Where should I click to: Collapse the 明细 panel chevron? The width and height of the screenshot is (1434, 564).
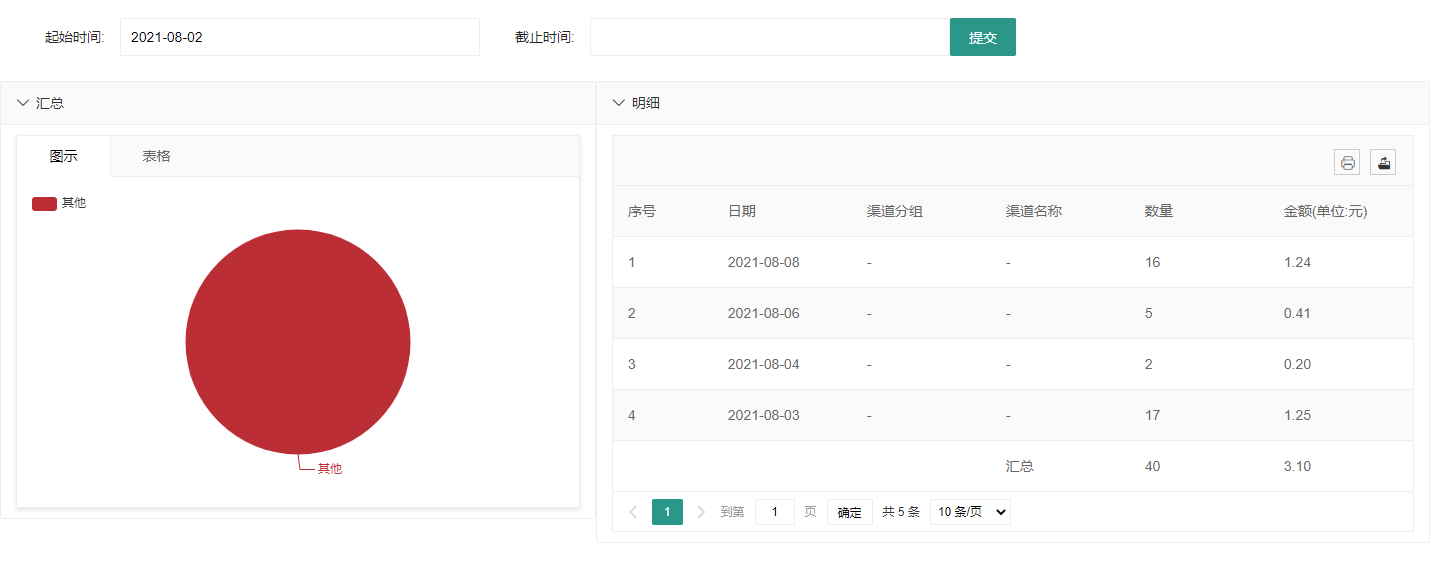tap(619, 103)
